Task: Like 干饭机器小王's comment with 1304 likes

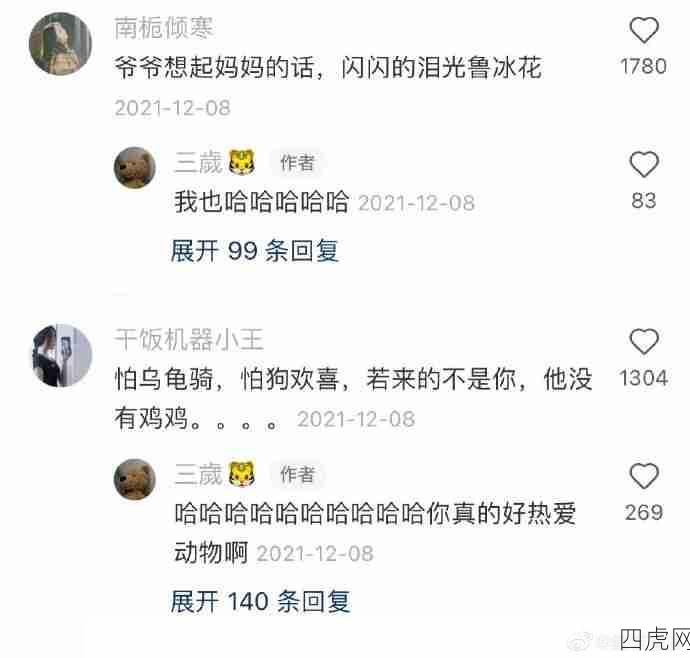Action: click(x=644, y=342)
